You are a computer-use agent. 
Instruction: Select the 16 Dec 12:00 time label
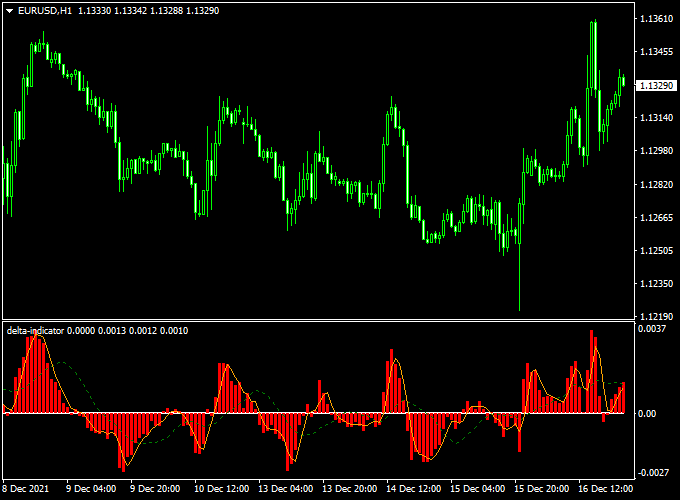606,489
